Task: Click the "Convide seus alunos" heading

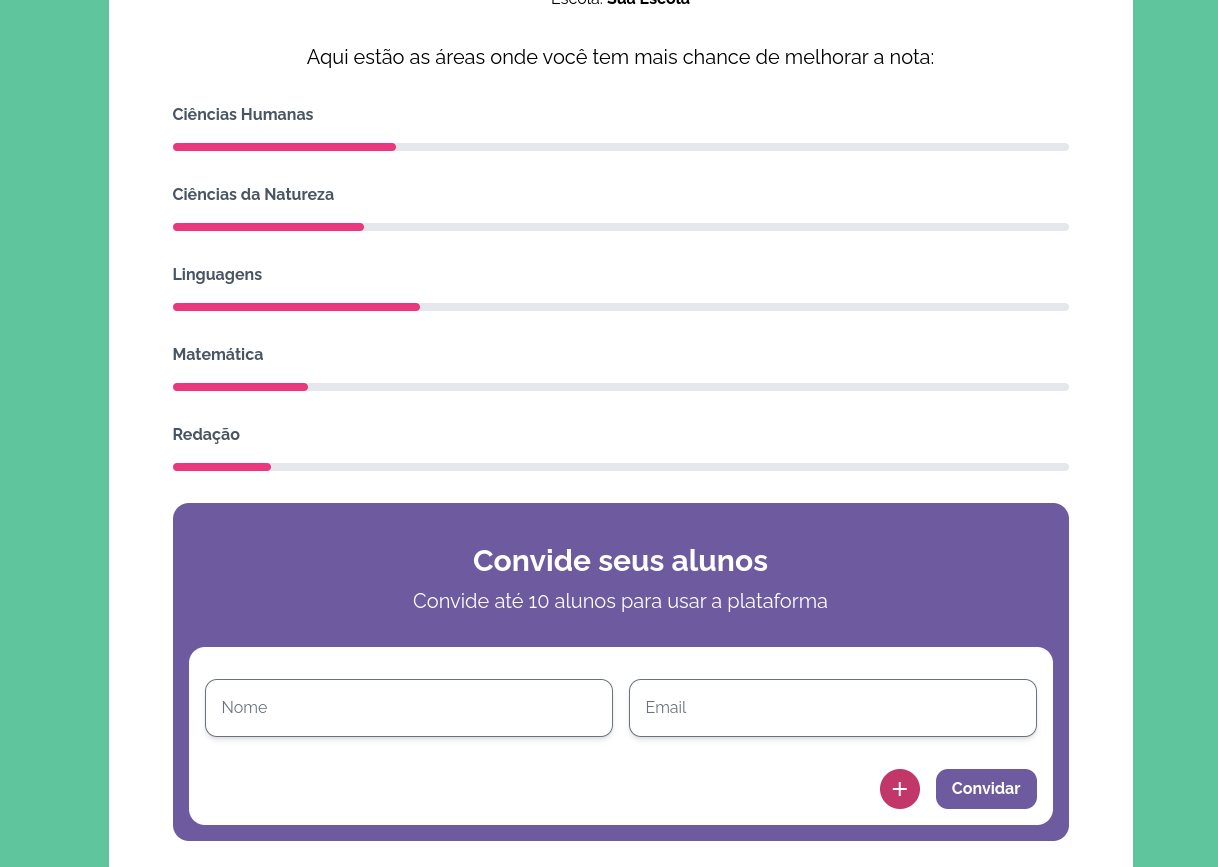Action: tap(620, 561)
